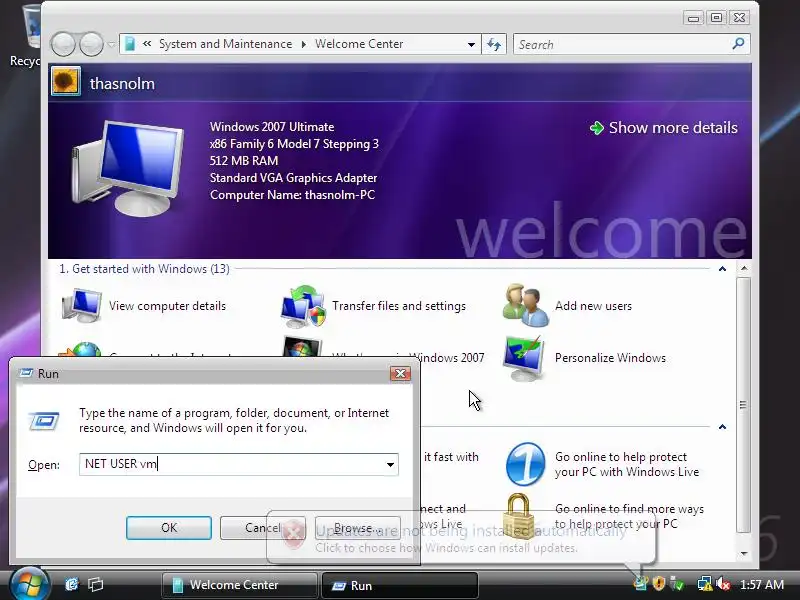This screenshot has width=800, height=600.
Task: Click Browse in the Run dialog
Action: pos(357,528)
